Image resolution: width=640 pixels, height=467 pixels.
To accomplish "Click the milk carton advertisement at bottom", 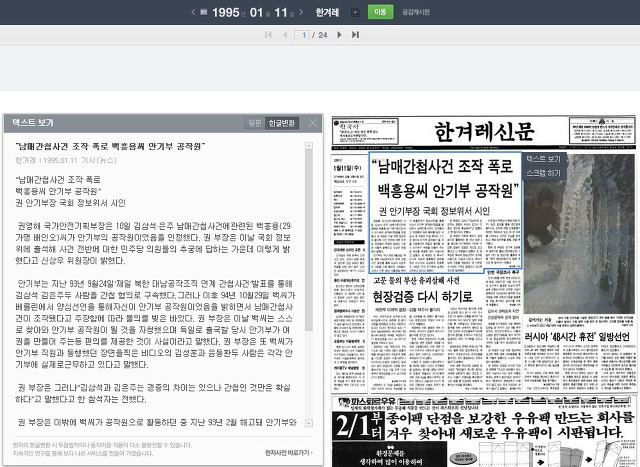I will click(x=484, y=431).
